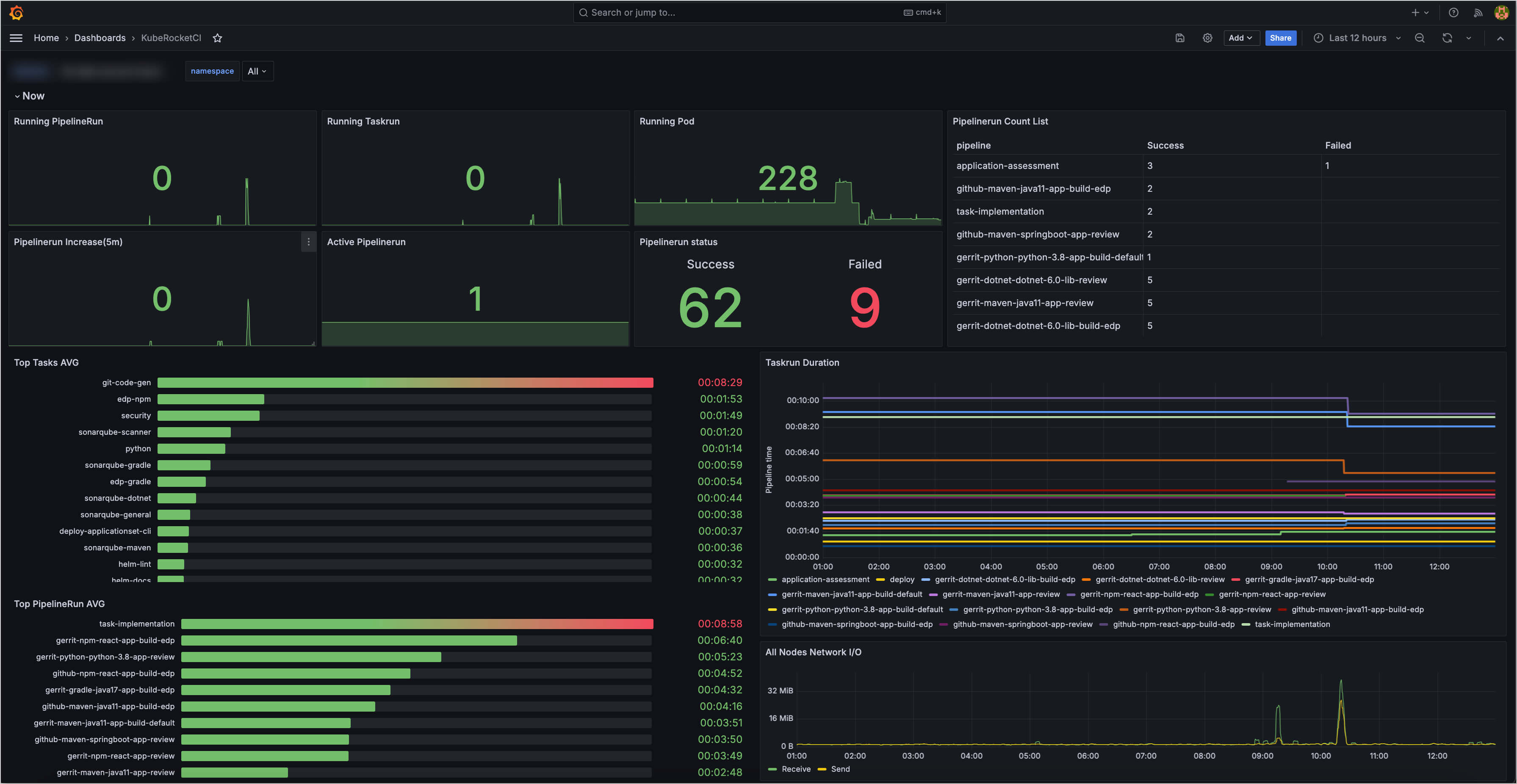
Task: Open the Grafana home logo
Action: [x=17, y=12]
